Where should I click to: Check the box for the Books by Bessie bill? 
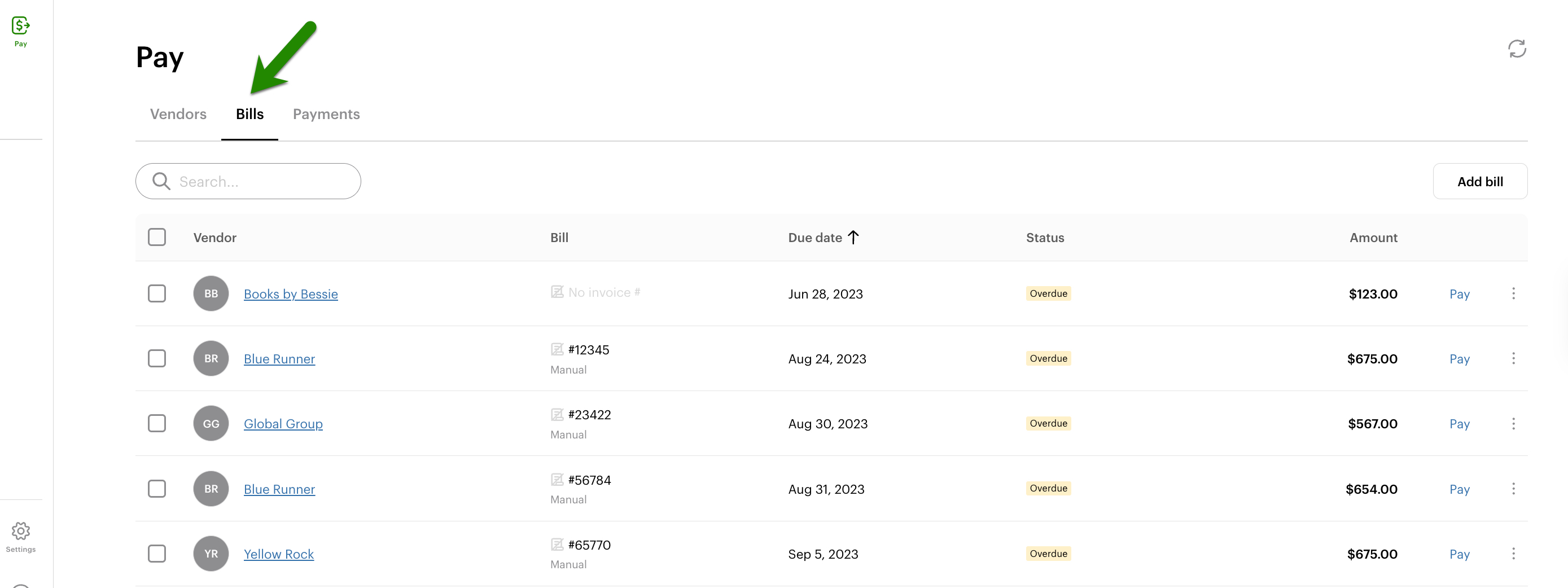pyautogui.click(x=157, y=293)
